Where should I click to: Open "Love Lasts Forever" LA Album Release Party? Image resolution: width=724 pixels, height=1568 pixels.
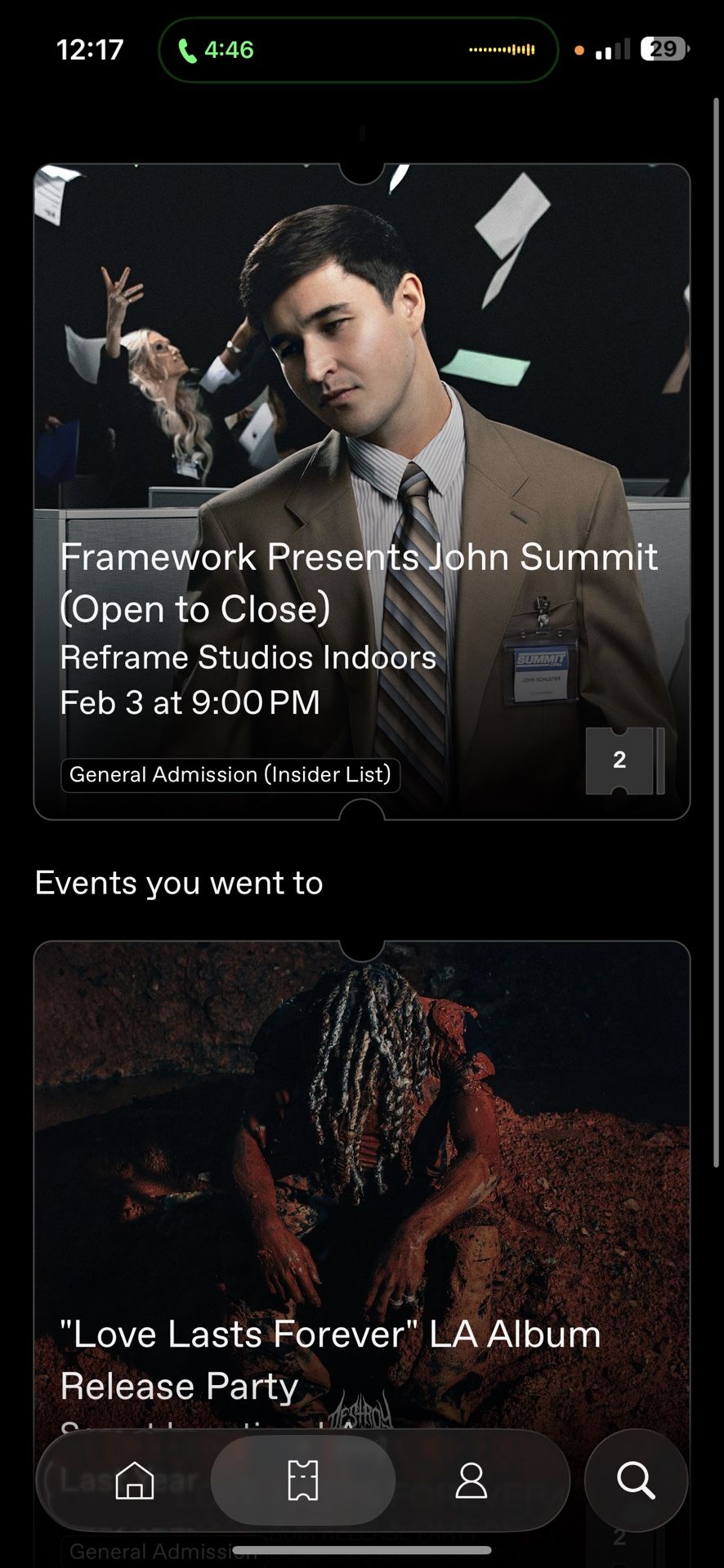coord(330,1360)
